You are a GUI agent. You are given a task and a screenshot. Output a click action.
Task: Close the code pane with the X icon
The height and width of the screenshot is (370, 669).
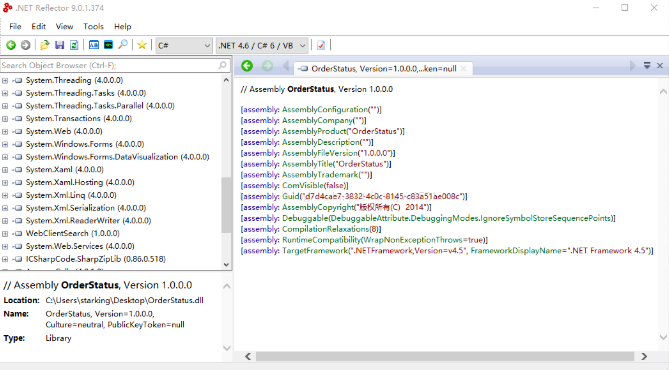(660, 66)
